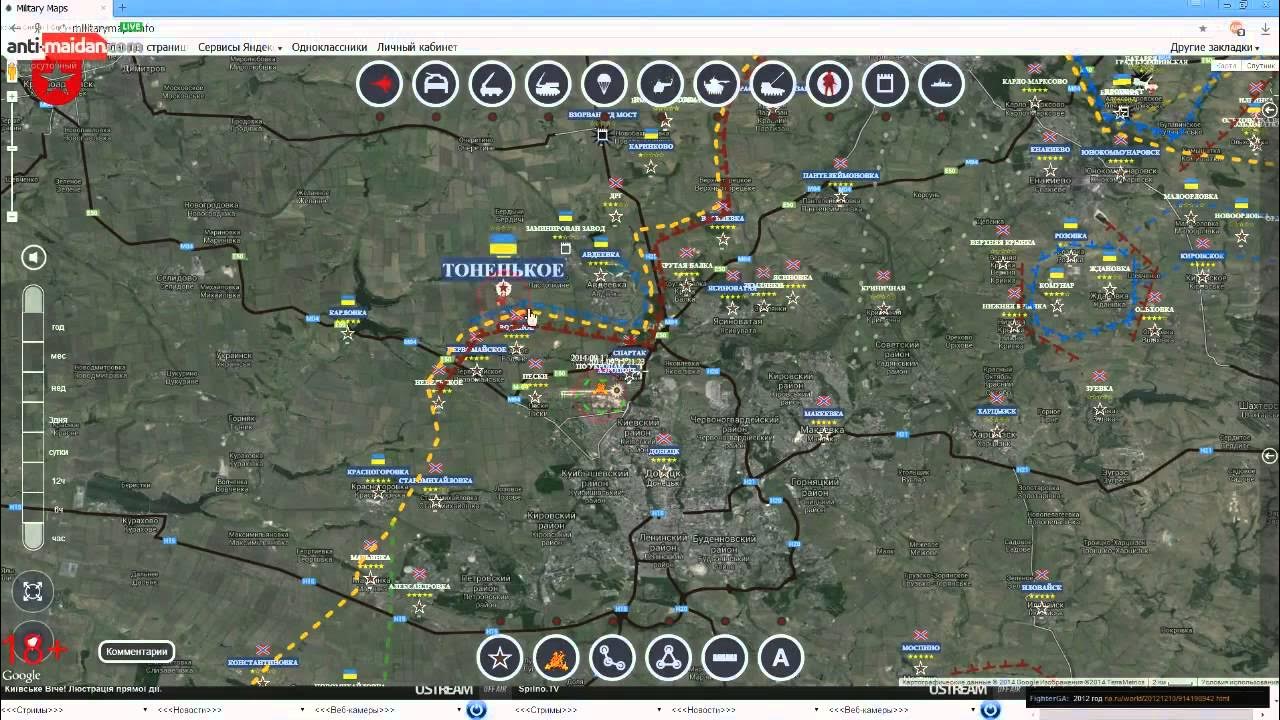Viewport: 1280px width, 720px height.
Task: Click the Комментарии button
Action: point(136,652)
